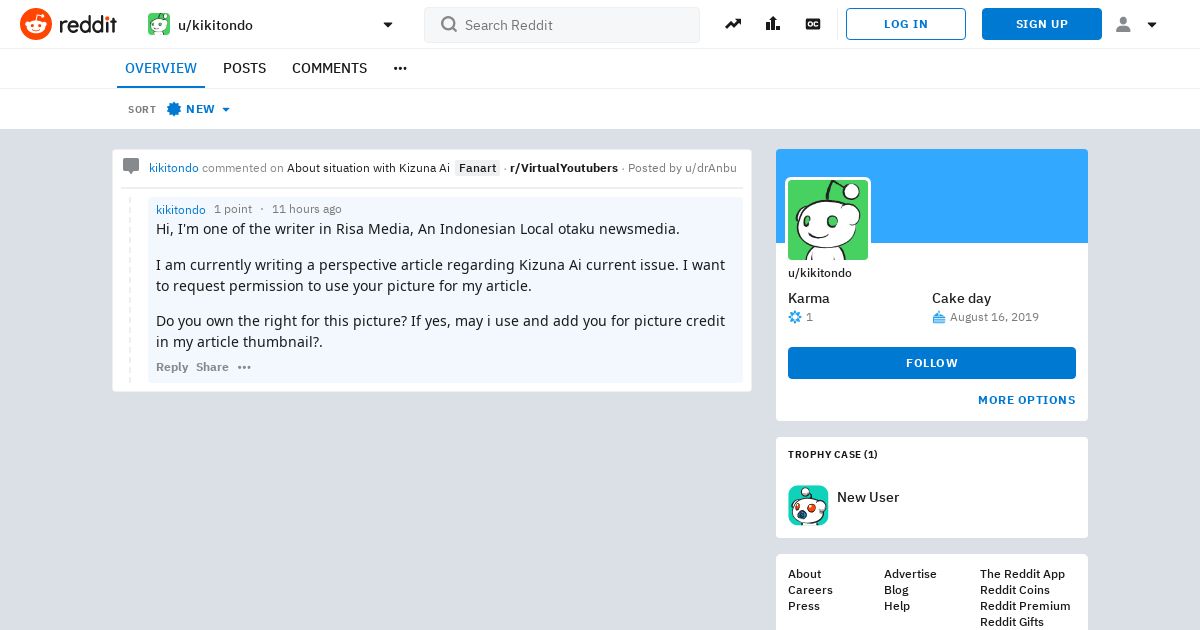Click the cake day icon
Screen dimensions: 1200x630
click(938, 317)
